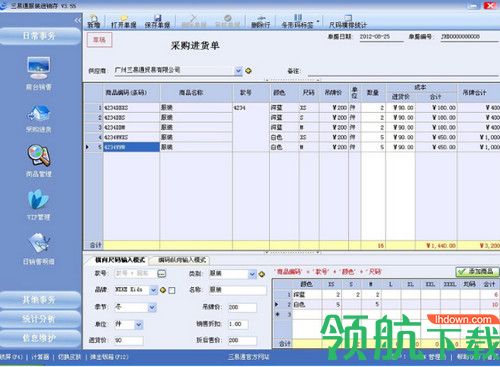Toggle the checkbox next to the brand field
The image size is (500, 367).
[x=172, y=290]
